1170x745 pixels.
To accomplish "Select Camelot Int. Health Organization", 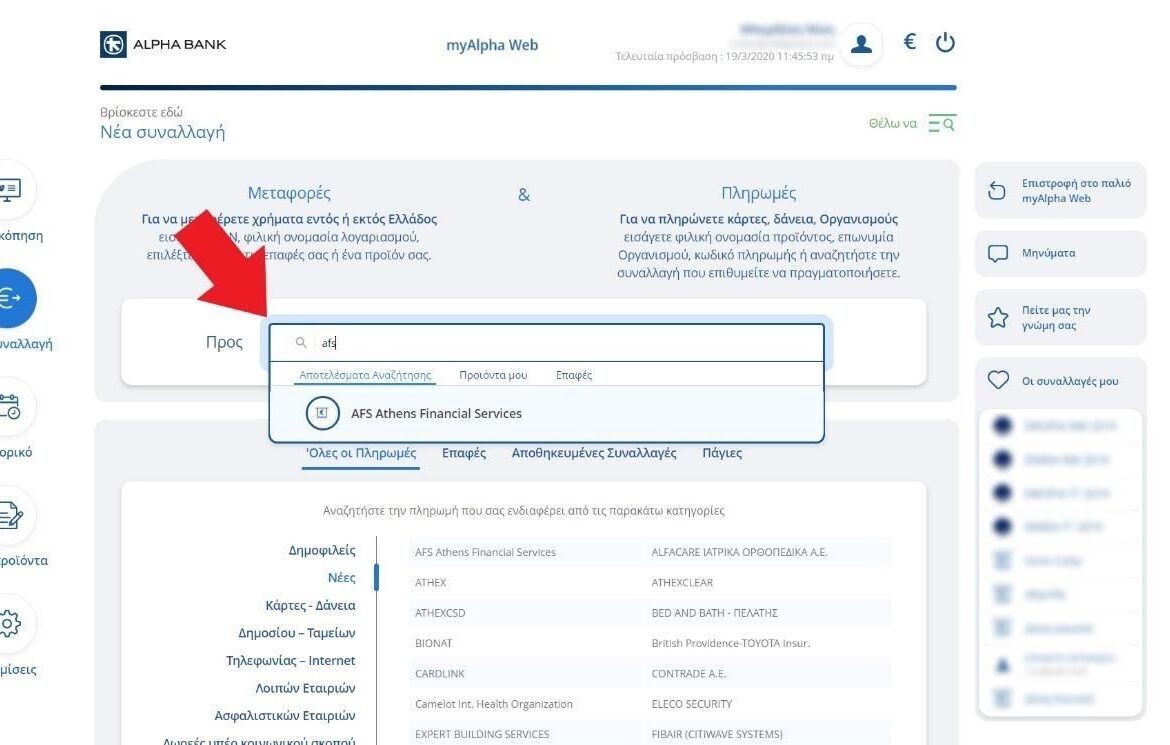I will click(494, 704).
